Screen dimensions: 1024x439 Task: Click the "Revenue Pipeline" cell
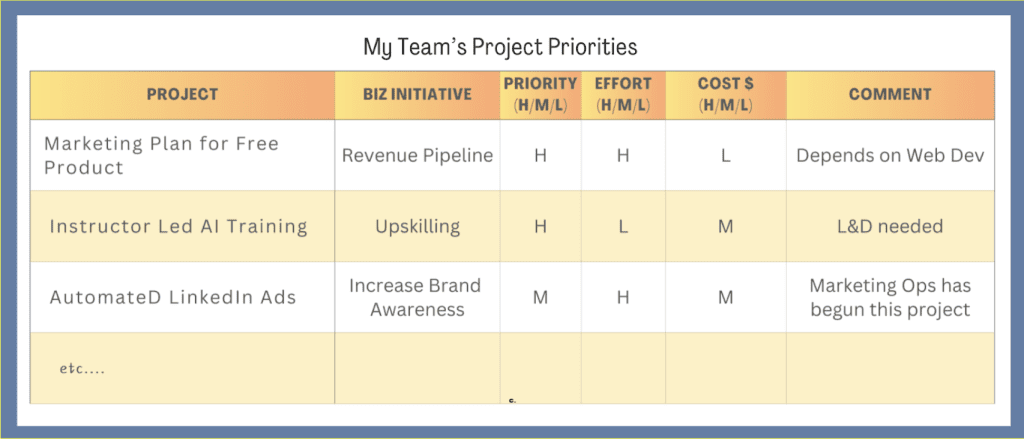417,156
